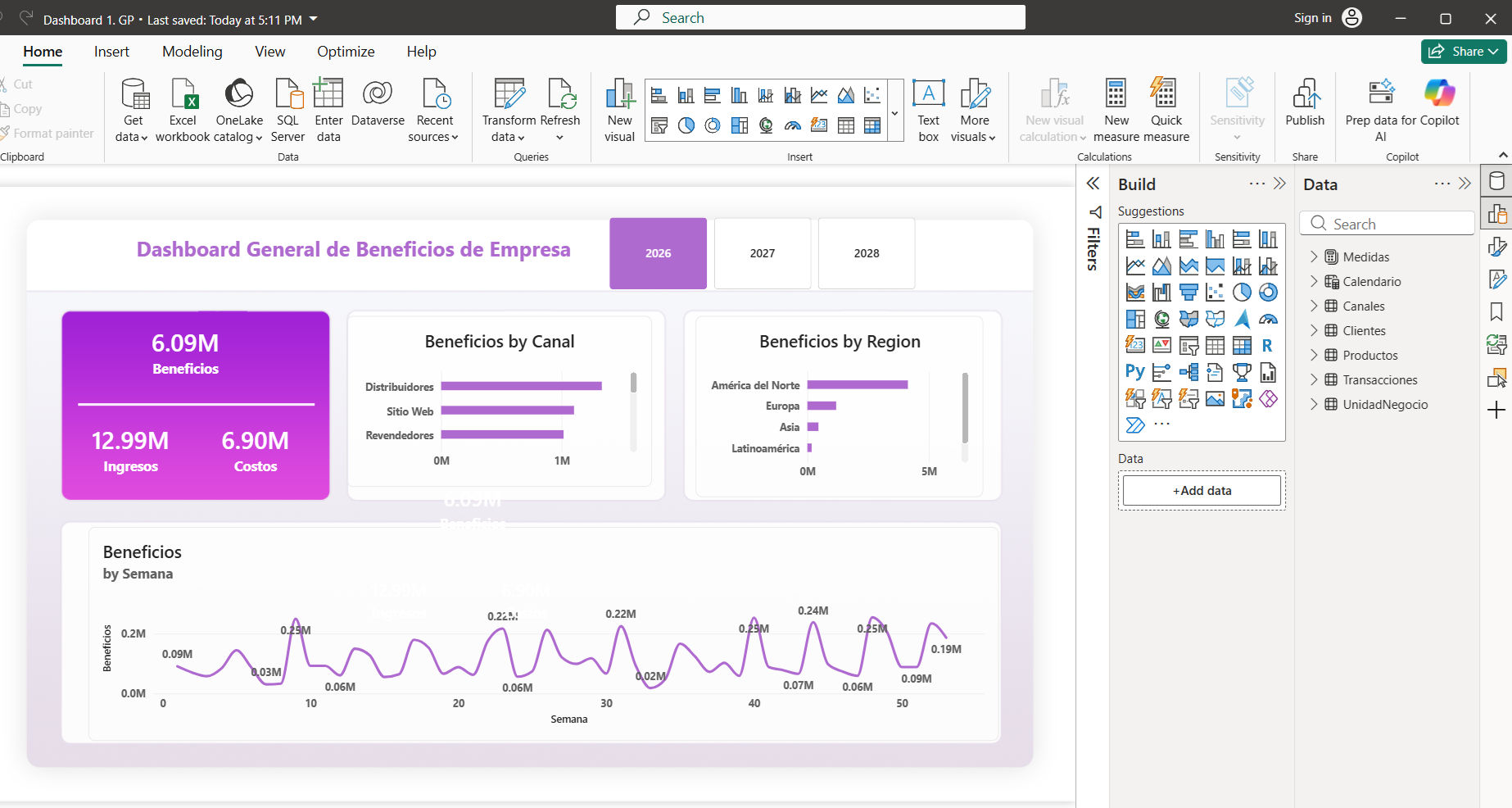1512x808 pixels.
Task: Show more visuals ellipsis in Build pane
Action: 1162,424
